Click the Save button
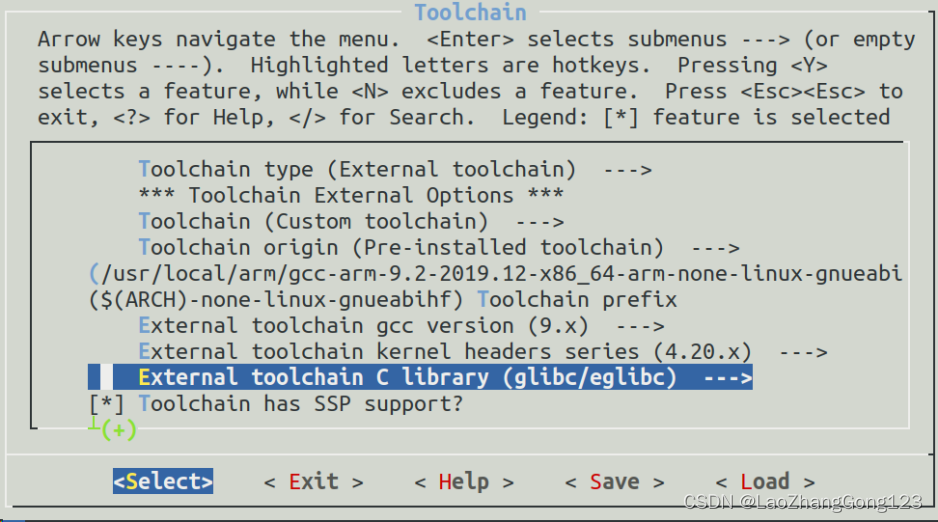 [614, 481]
